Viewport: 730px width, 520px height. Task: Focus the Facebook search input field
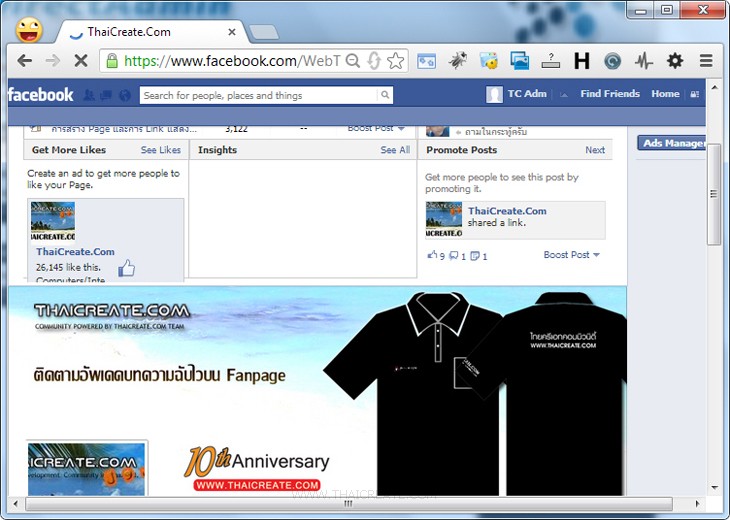pyautogui.click(x=258, y=95)
